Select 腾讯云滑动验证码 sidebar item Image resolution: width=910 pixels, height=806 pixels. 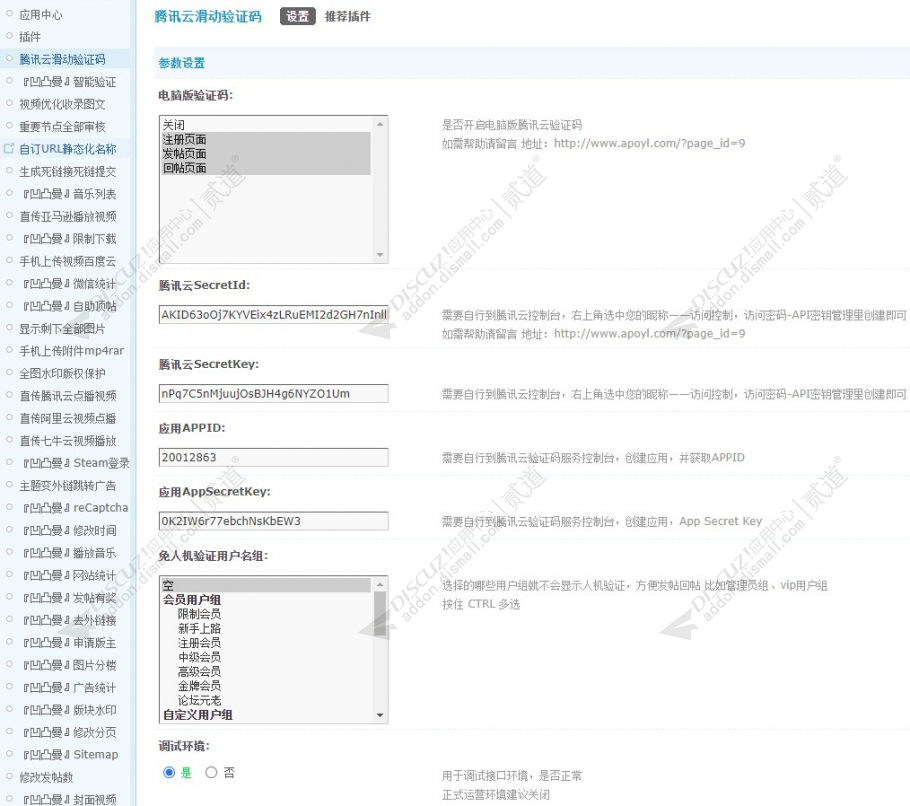63,59
